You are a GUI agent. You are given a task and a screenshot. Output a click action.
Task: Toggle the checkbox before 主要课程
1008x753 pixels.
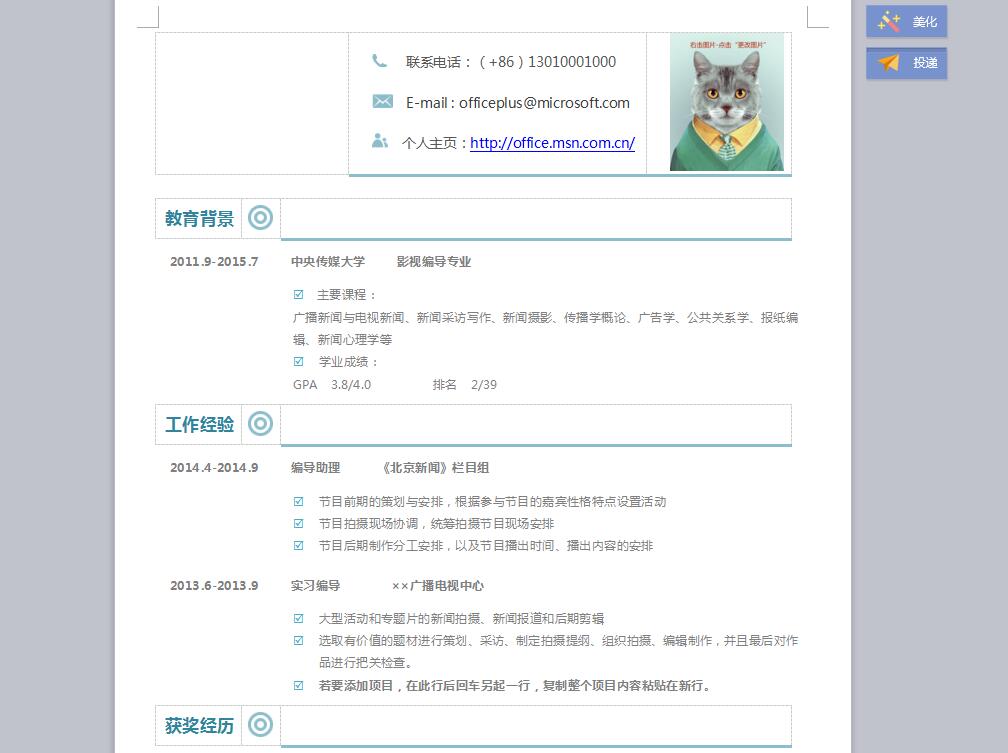point(299,294)
